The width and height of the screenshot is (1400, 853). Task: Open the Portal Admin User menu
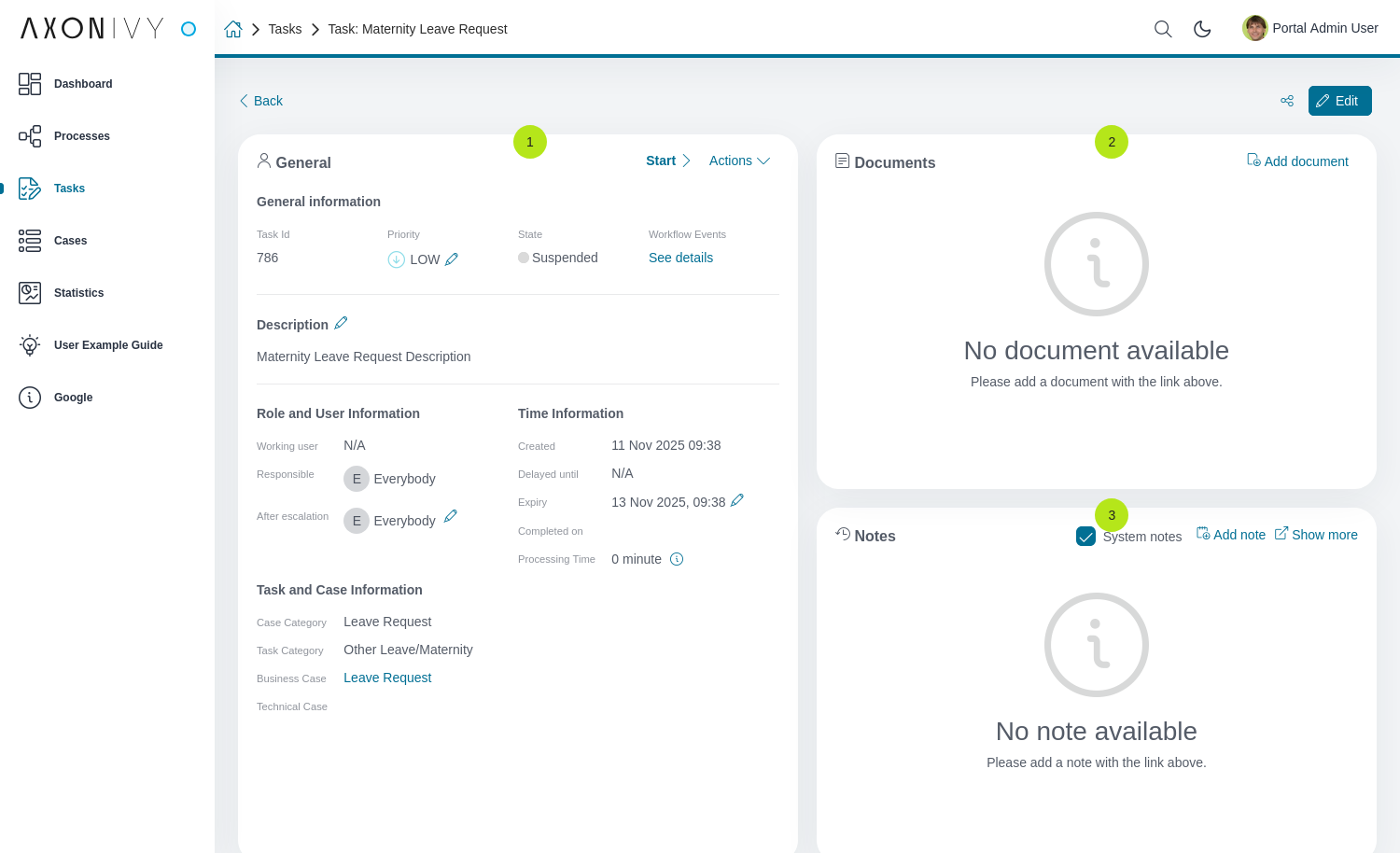click(1310, 28)
